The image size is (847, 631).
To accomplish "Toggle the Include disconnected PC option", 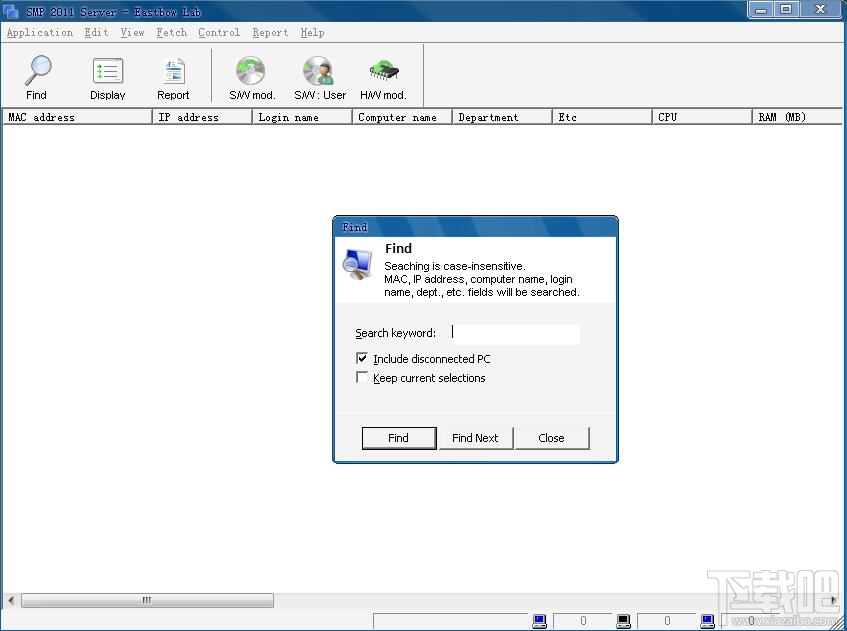I will pos(363,359).
